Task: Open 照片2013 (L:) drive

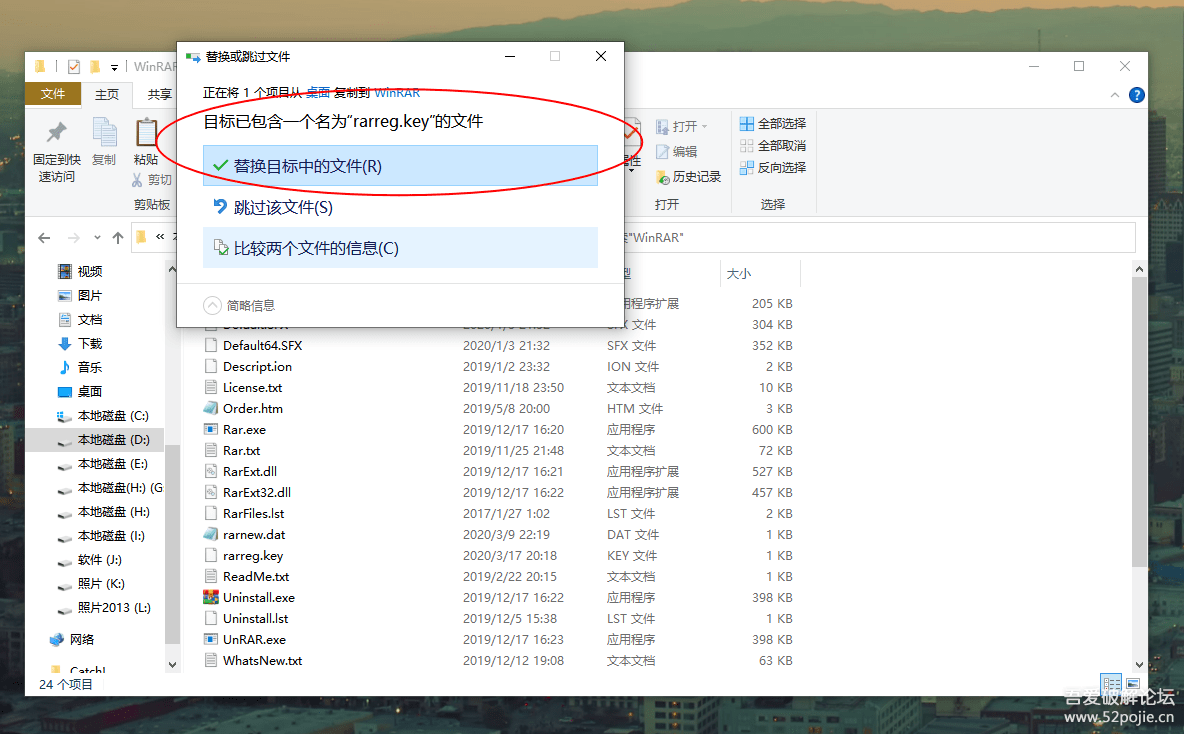Action: [114, 607]
